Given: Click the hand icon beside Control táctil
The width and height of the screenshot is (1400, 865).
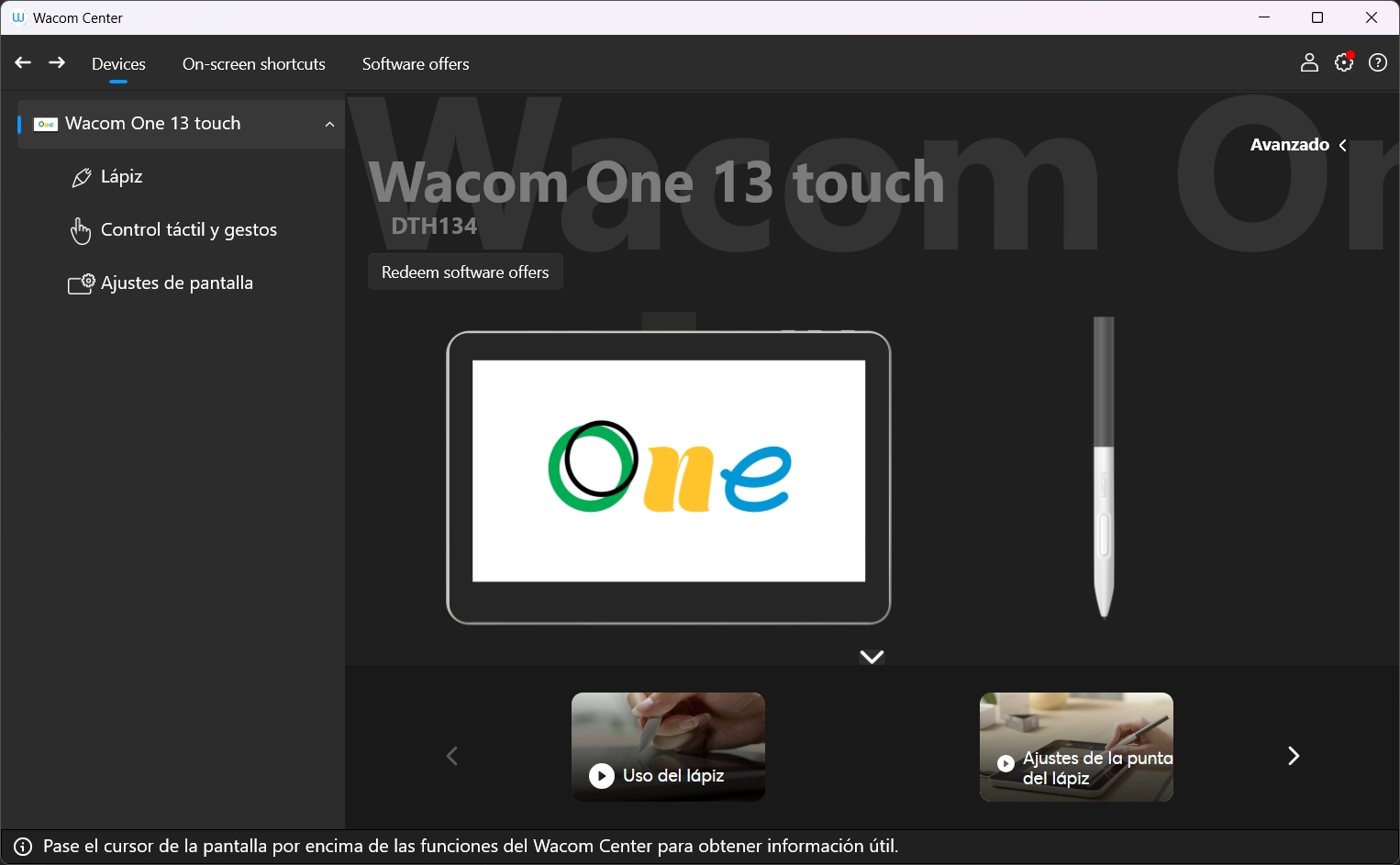Looking at the screenshot, I should [x=81, y=231].
